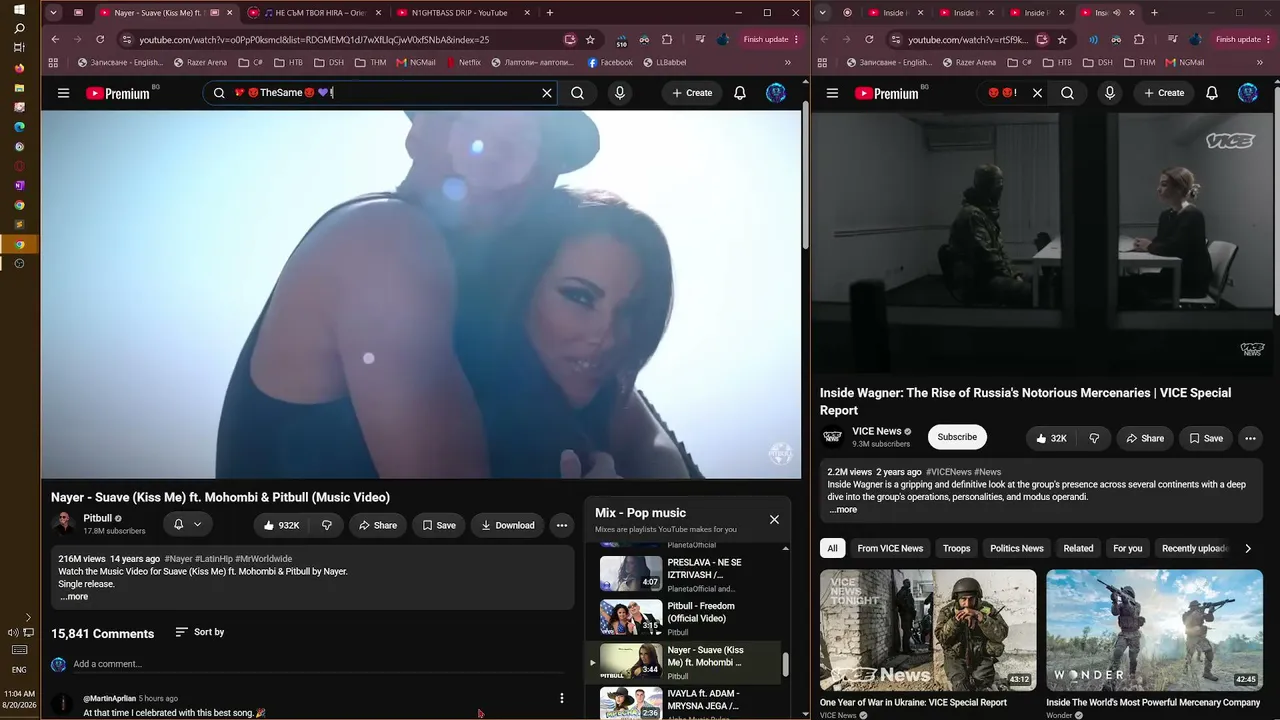Image resolution: width=1280 pixels, height=720 pixels.
Task: Play Pitbull - Freedom from mix playlist
Action: click(x=683, y=618)
